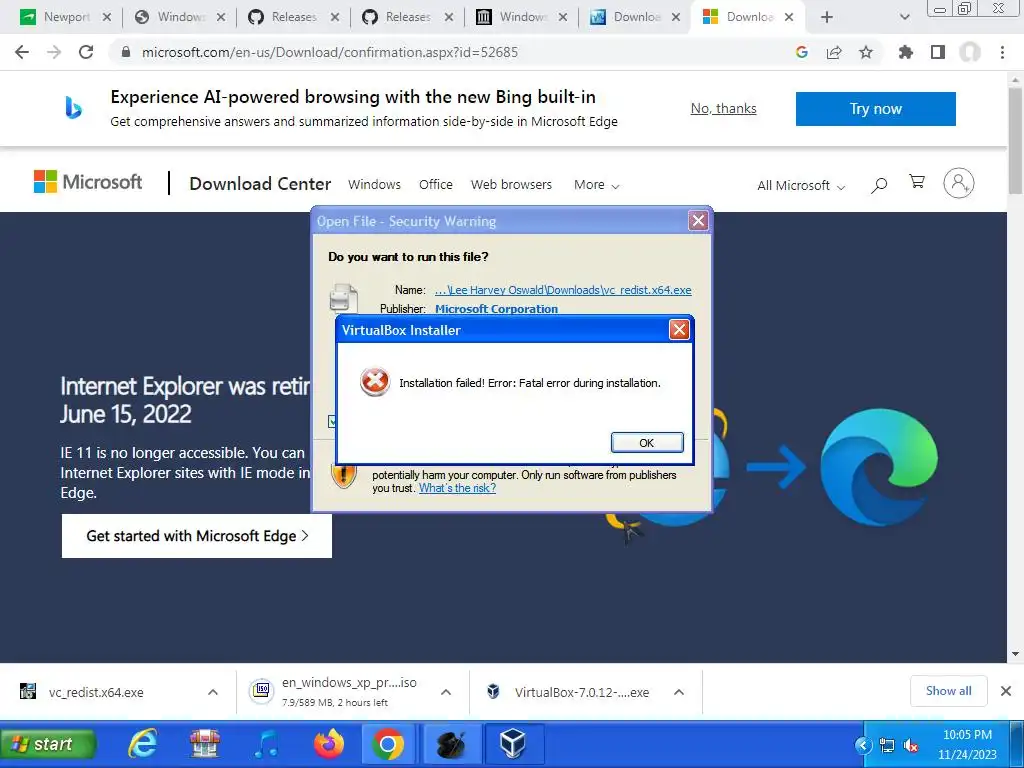The image size is (1024, 768).
Task: Click the Google icon in the address bar
Action: [x=802, y=52]
